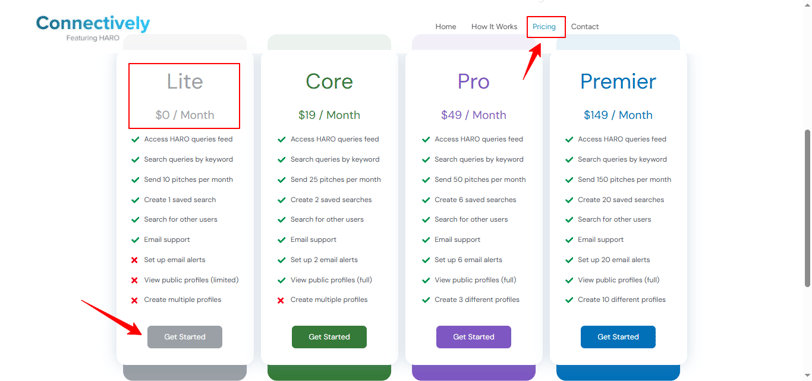This screenshot has width=812, height=381.
Task: Click Premier plan Get Started button
Action: 618,337
